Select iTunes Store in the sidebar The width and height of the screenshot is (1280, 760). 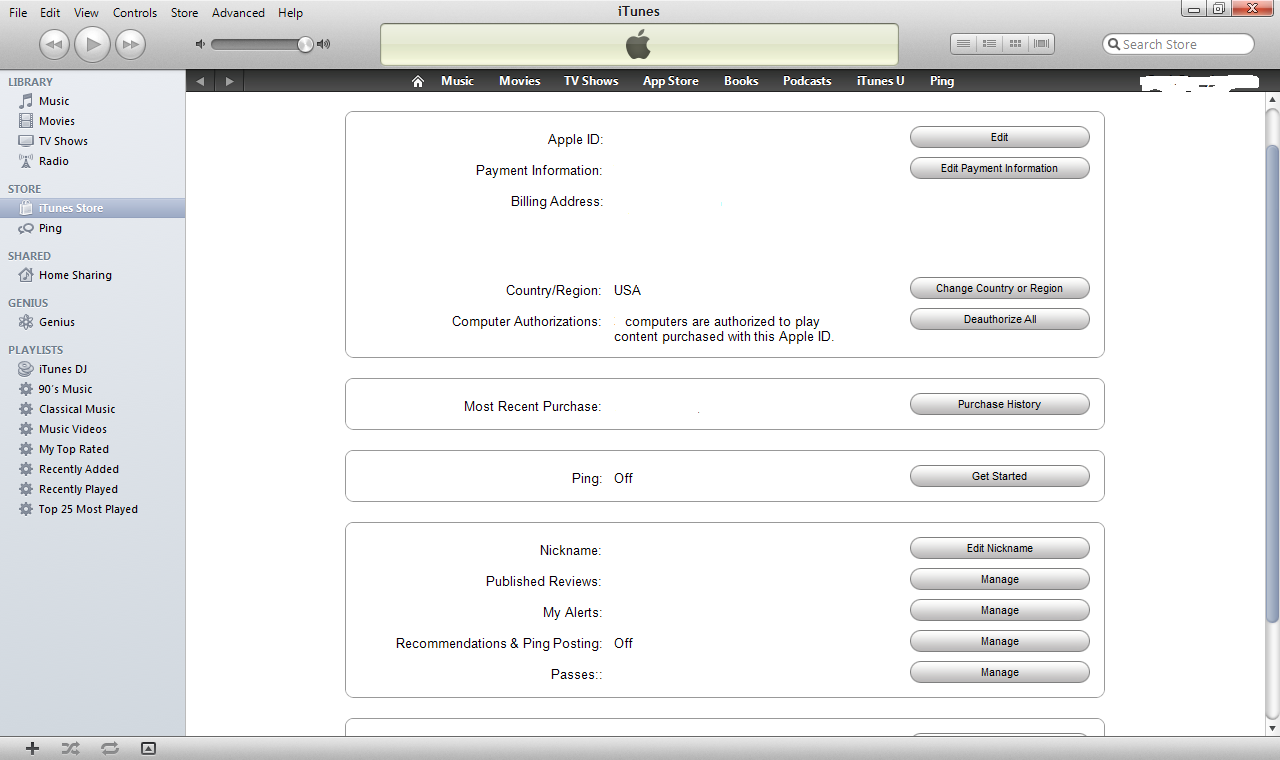click(92, 208)
